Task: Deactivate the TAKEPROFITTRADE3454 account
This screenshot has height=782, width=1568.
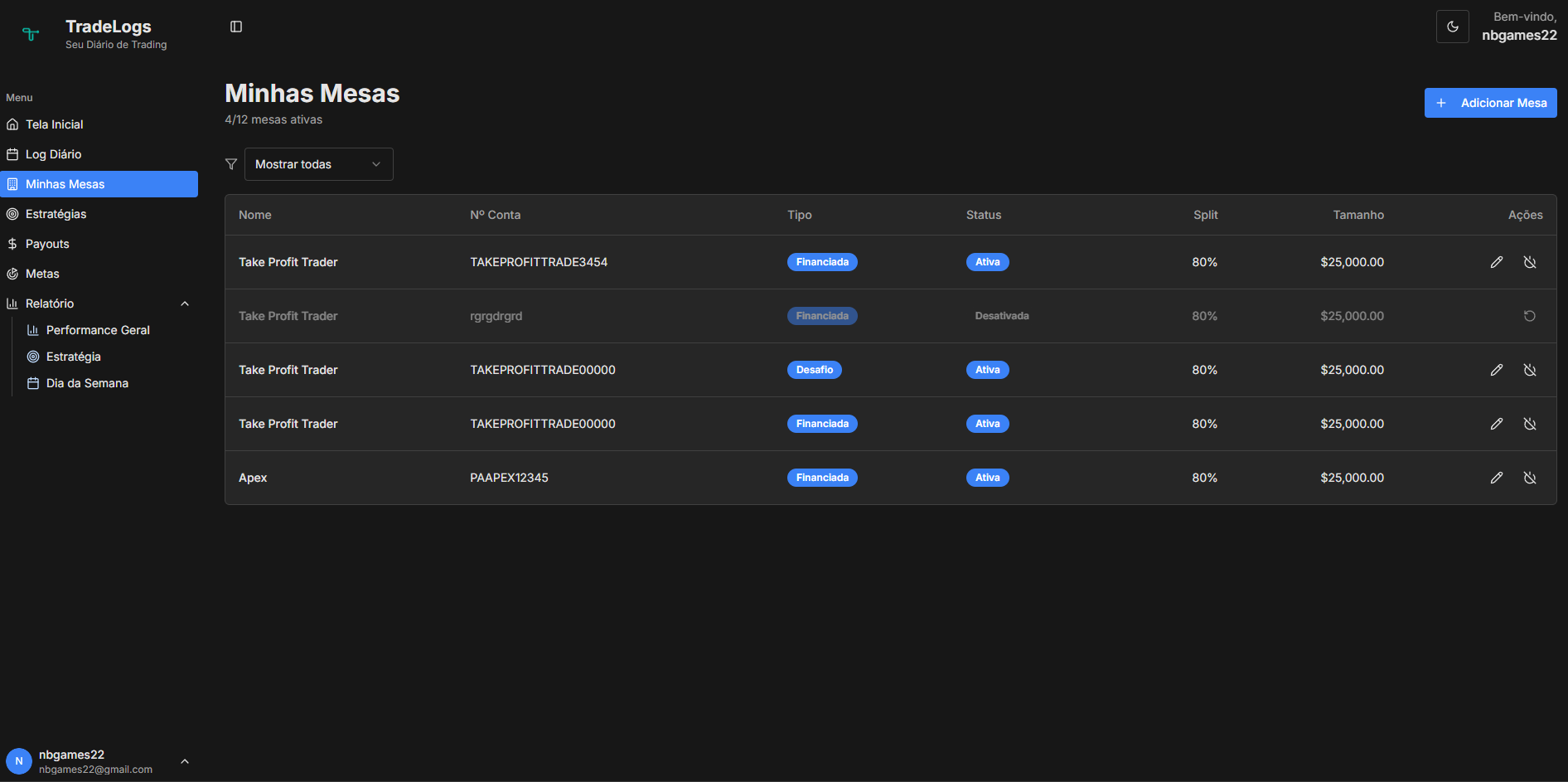Action: [x=1530, y=262]
